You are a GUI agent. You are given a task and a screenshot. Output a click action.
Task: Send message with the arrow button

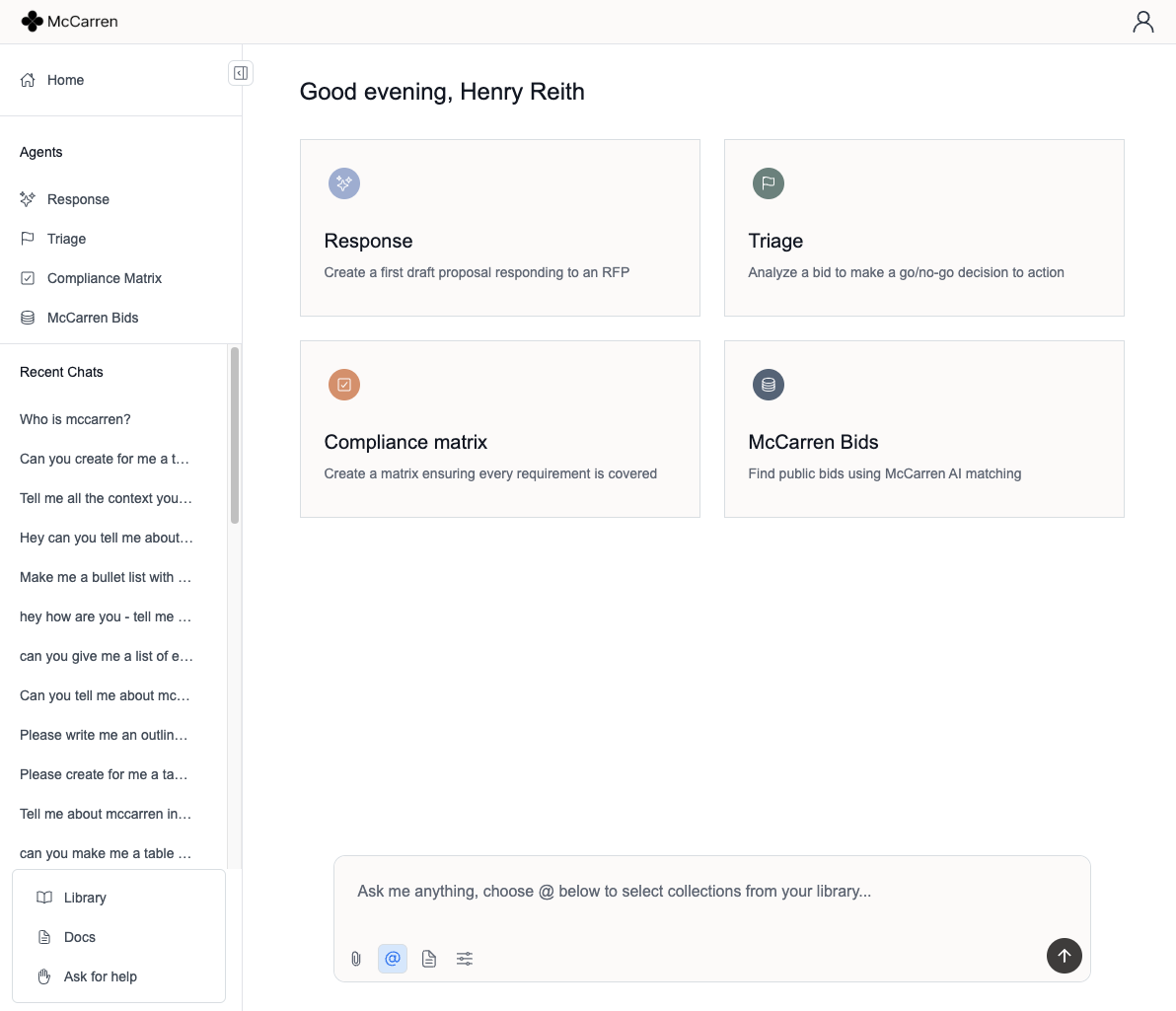tap(1065, 956)
